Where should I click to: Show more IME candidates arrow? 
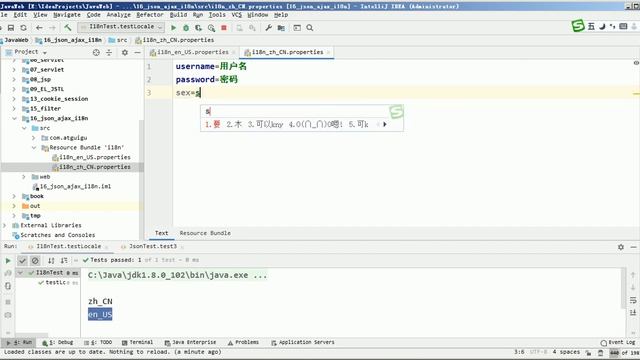[384, 124]
